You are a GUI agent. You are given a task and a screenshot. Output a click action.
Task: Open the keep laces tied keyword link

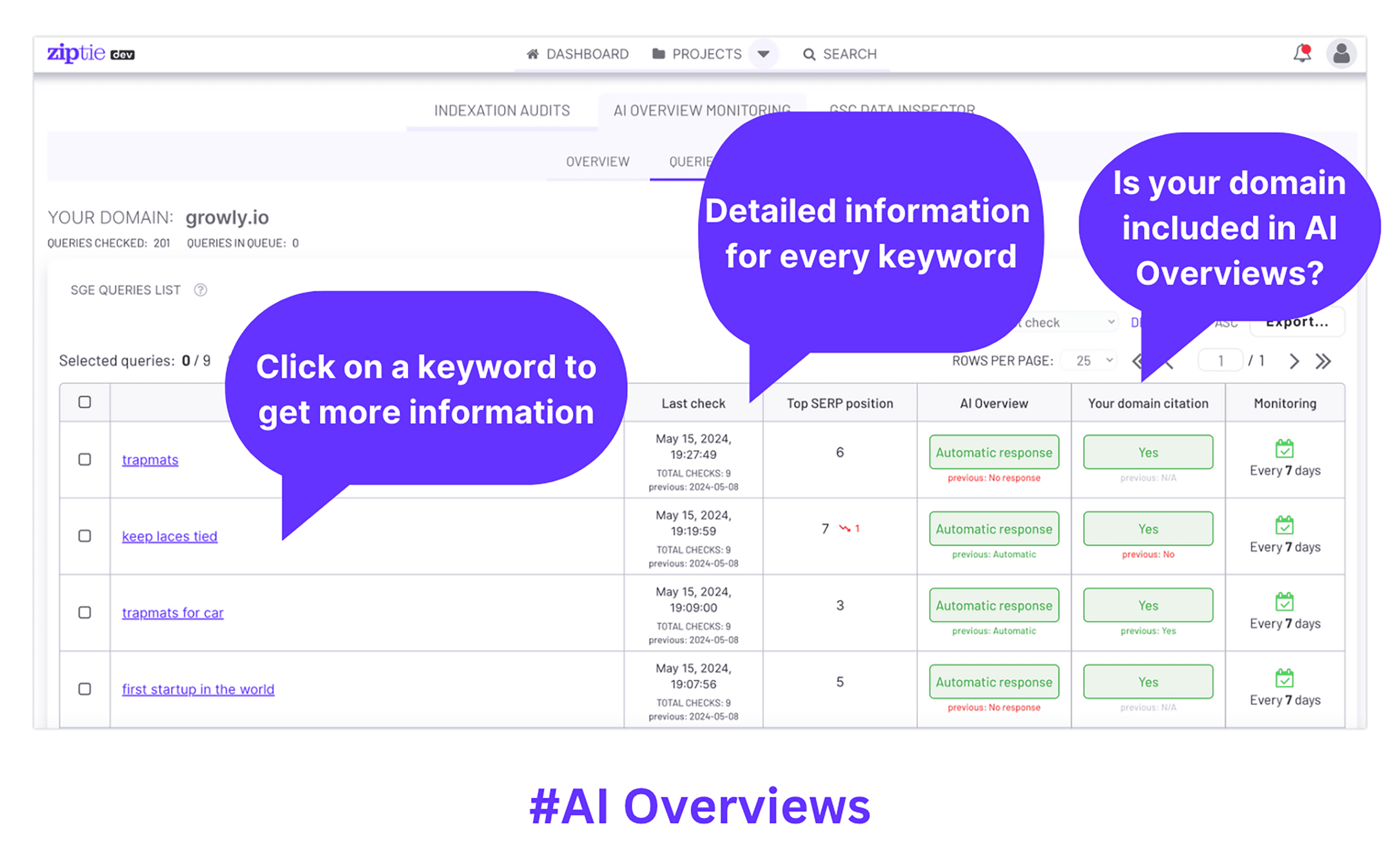(169, 536)
